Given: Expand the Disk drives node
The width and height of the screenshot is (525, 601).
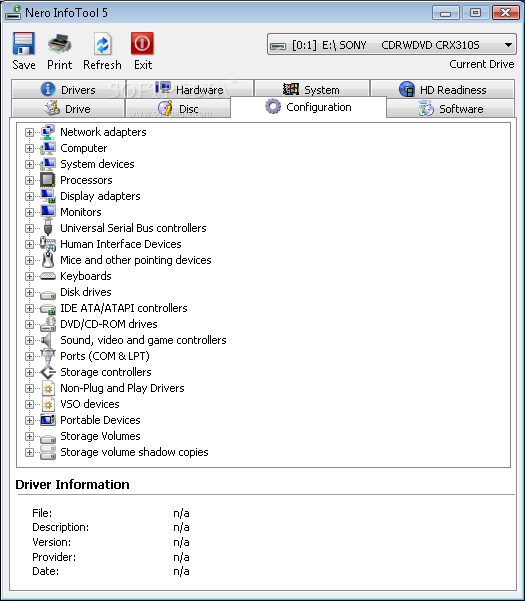Looking at the screenshot, I should pyautogui.click(x=29, y=292).
